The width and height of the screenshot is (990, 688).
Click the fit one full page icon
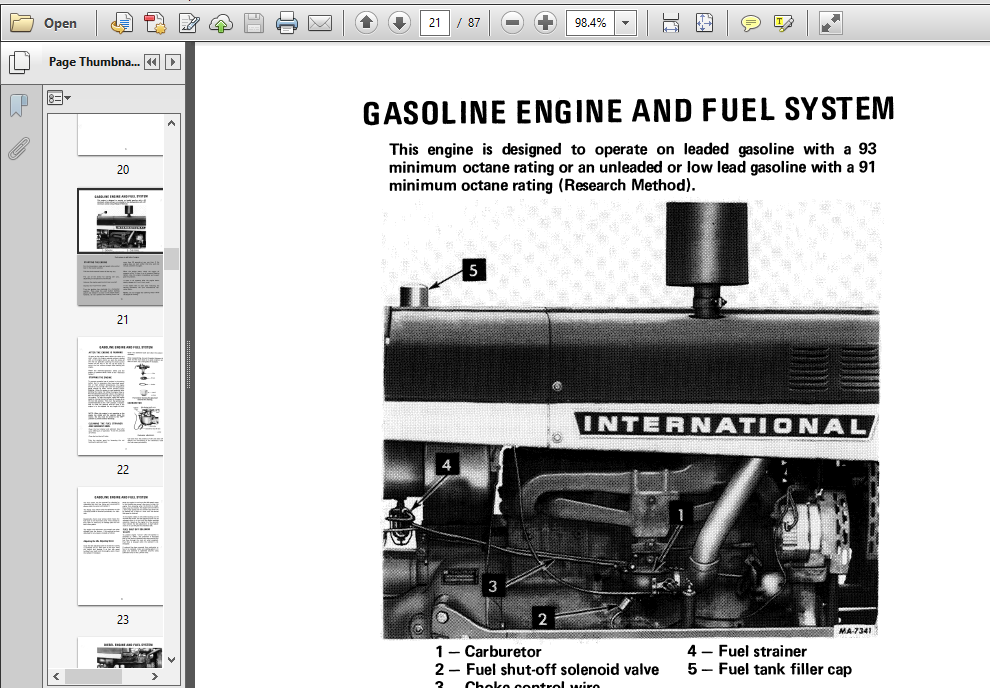coord(704,23)
